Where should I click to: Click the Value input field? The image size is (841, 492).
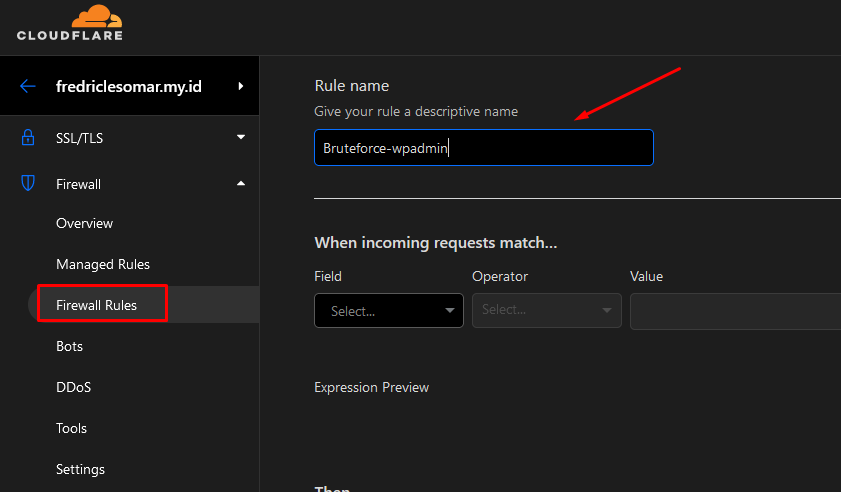pyautogui.click(x=735, y=311)
